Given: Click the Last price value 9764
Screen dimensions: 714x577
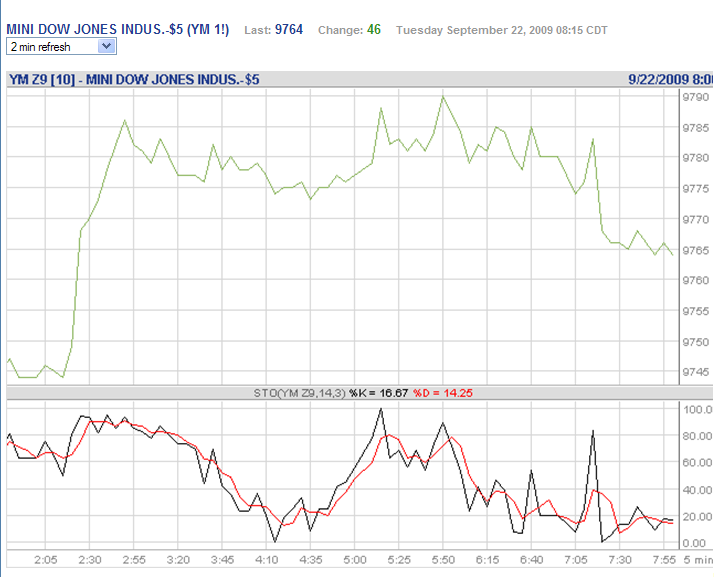Looking at the screenshot, I should pos(289,30).
